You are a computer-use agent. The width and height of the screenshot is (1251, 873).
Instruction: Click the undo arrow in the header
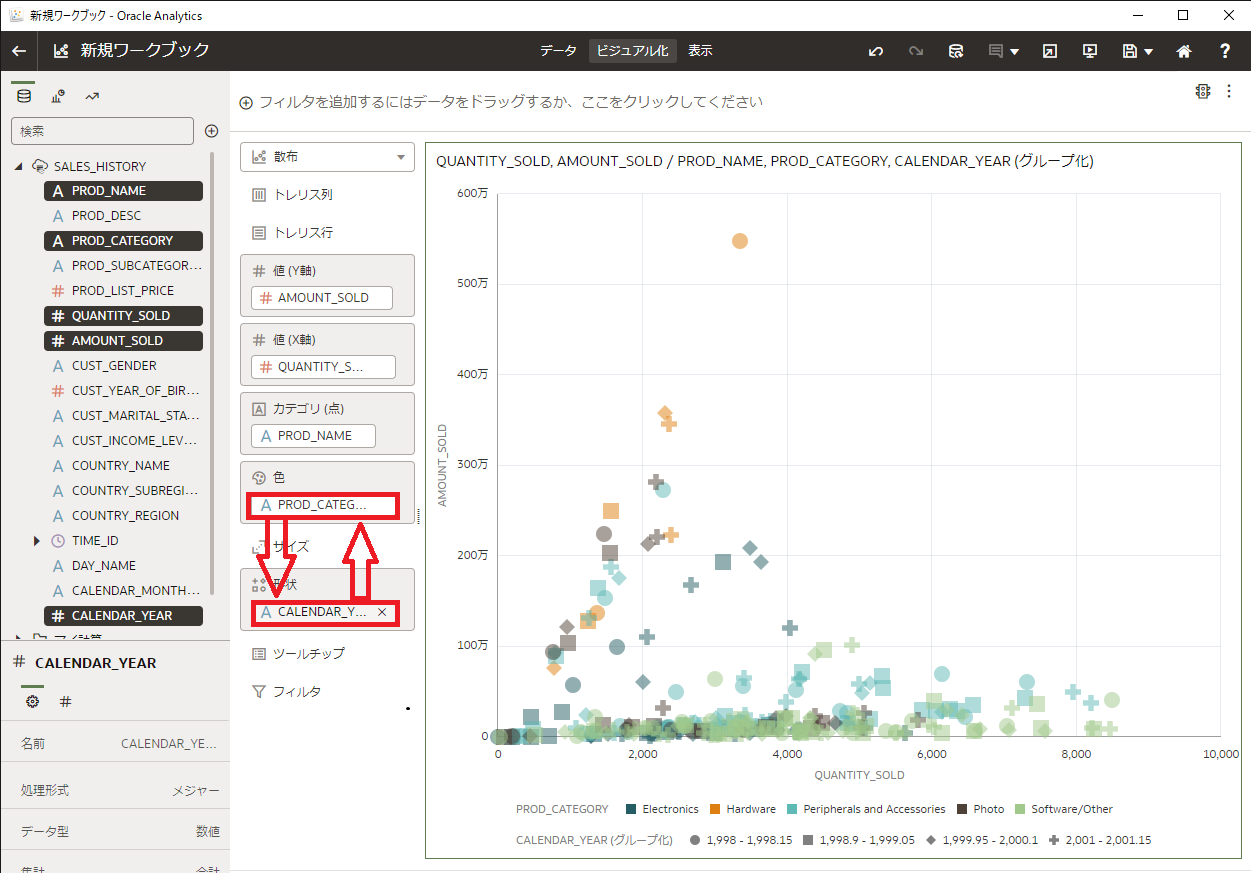(876, 51)
